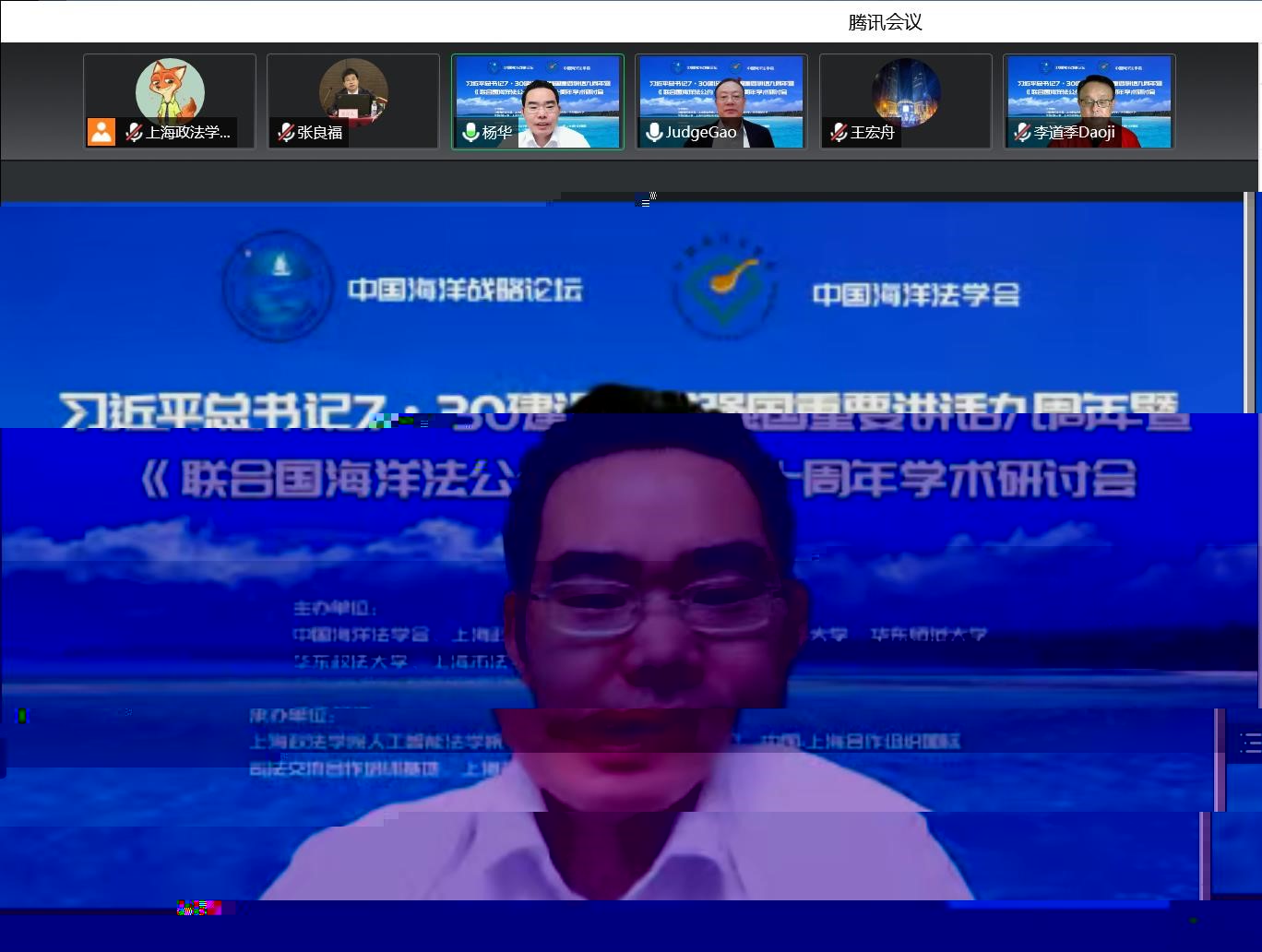Click the name label 张良福
This screenshot has width=1262, height=952.
coord(320,133)
